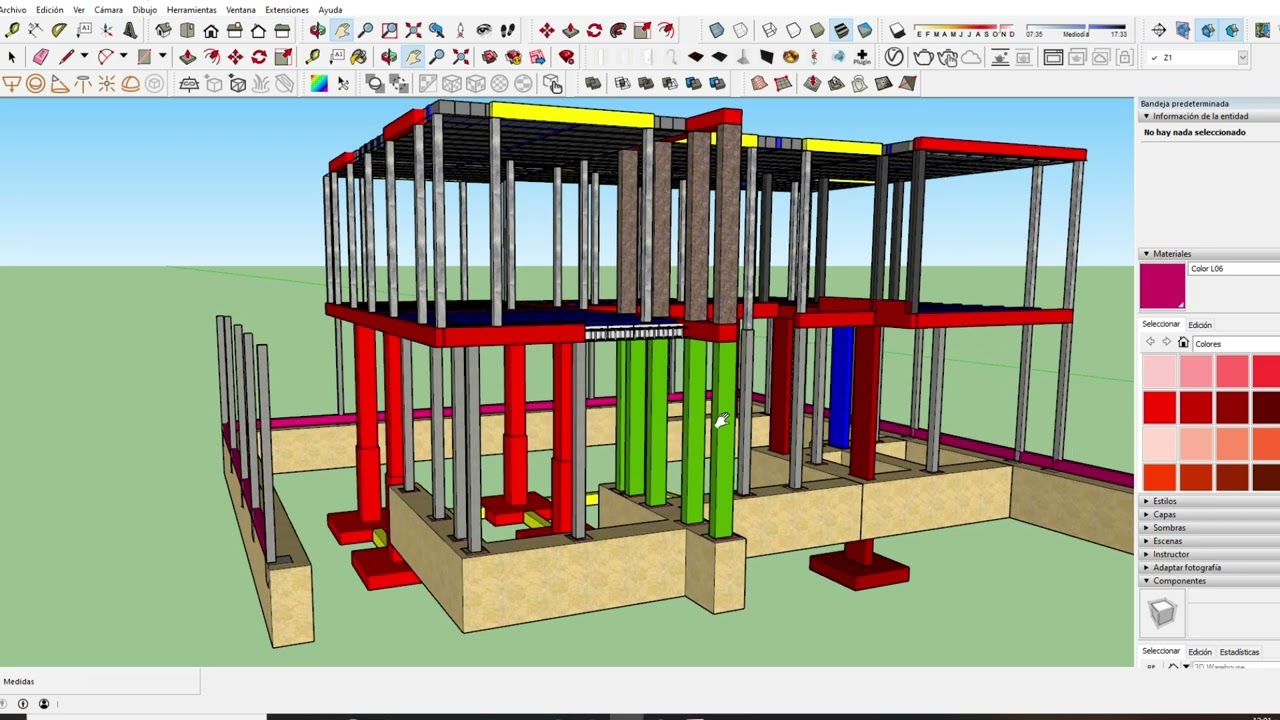
Task: Select the Position Camera tool
Action: pyautogui.click(x=460, y=31)
